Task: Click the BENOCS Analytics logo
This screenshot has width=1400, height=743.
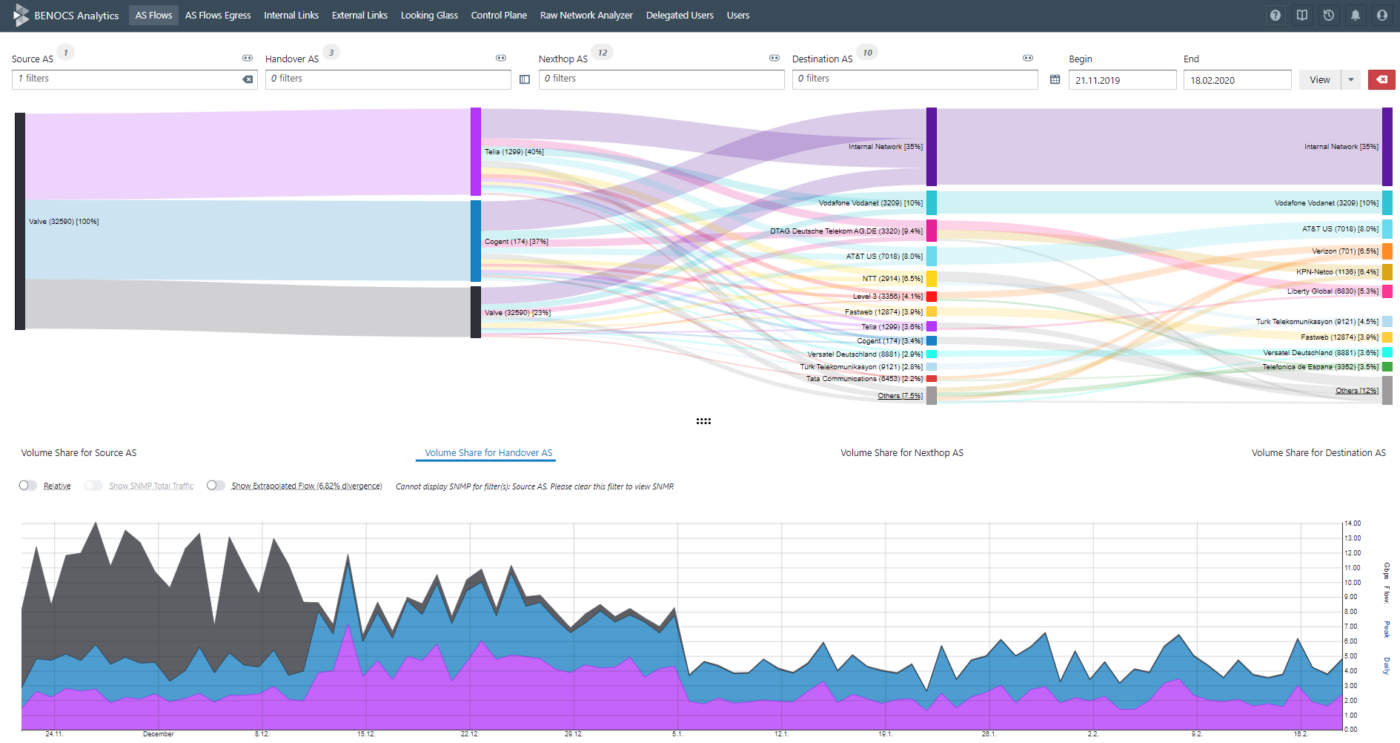Action: 65,15
